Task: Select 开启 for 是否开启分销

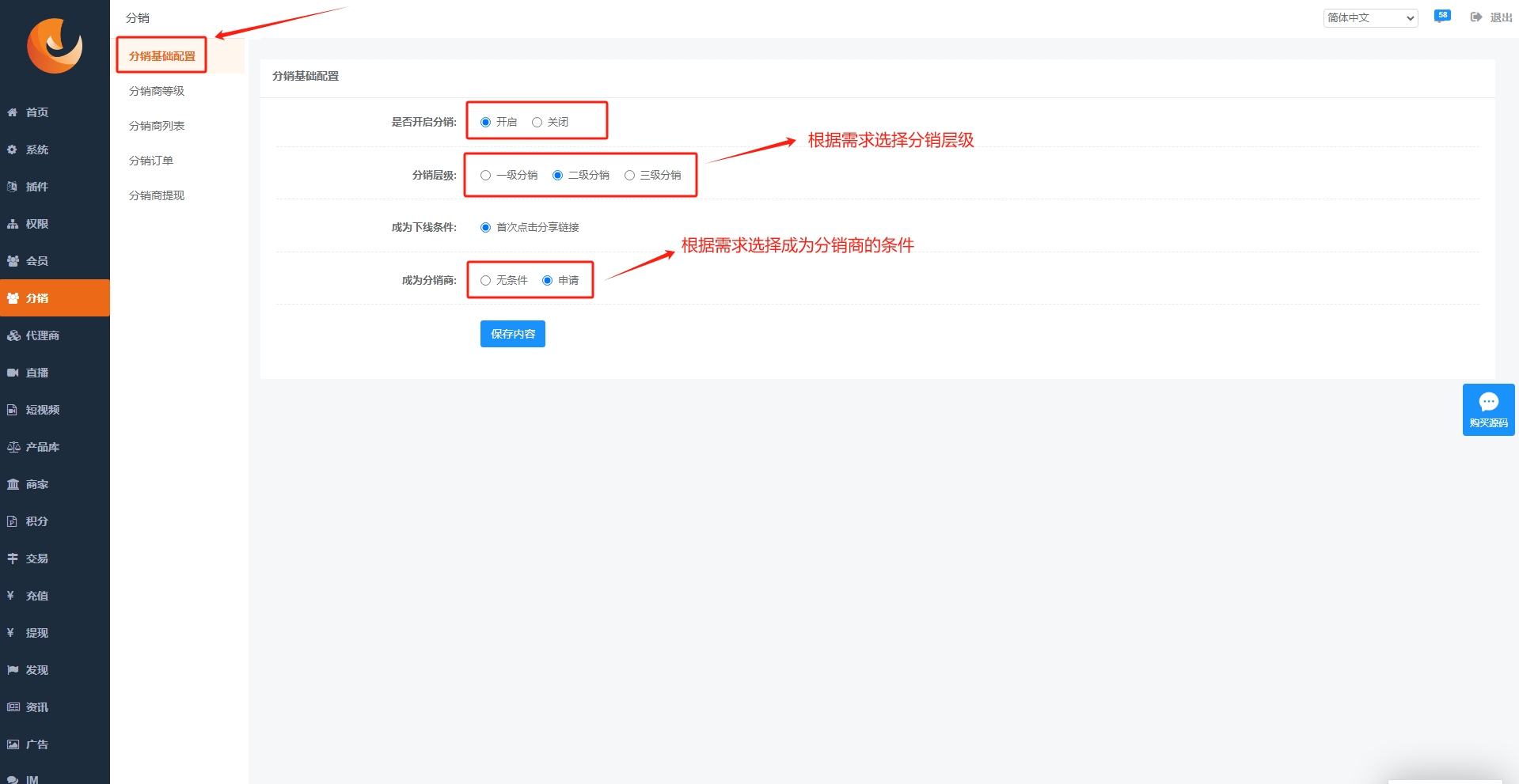Action: point(485,122)
